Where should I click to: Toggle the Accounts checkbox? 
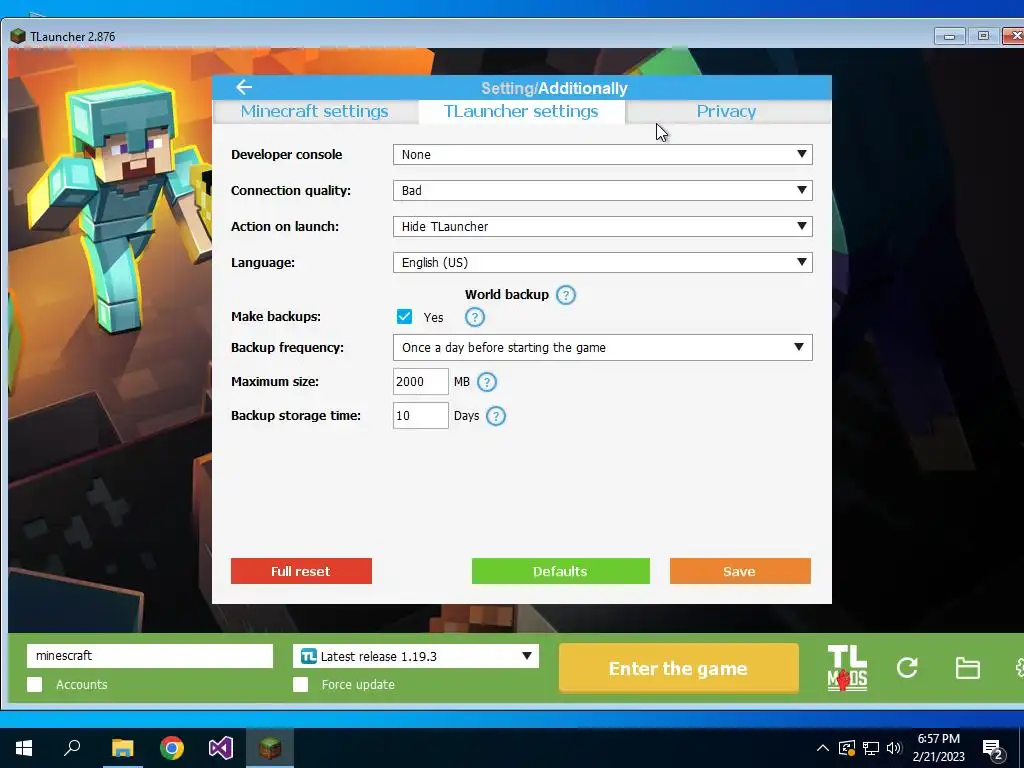tap(35, 684)
